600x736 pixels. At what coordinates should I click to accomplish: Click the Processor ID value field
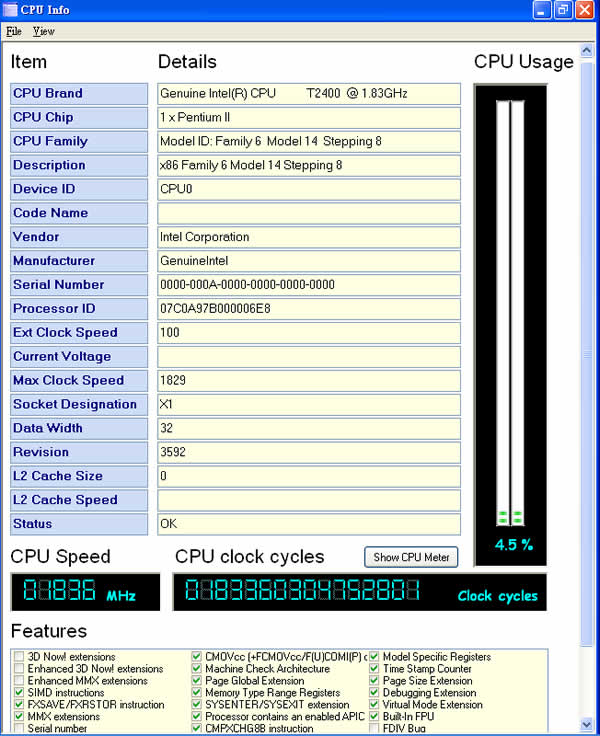click(309, 309)
